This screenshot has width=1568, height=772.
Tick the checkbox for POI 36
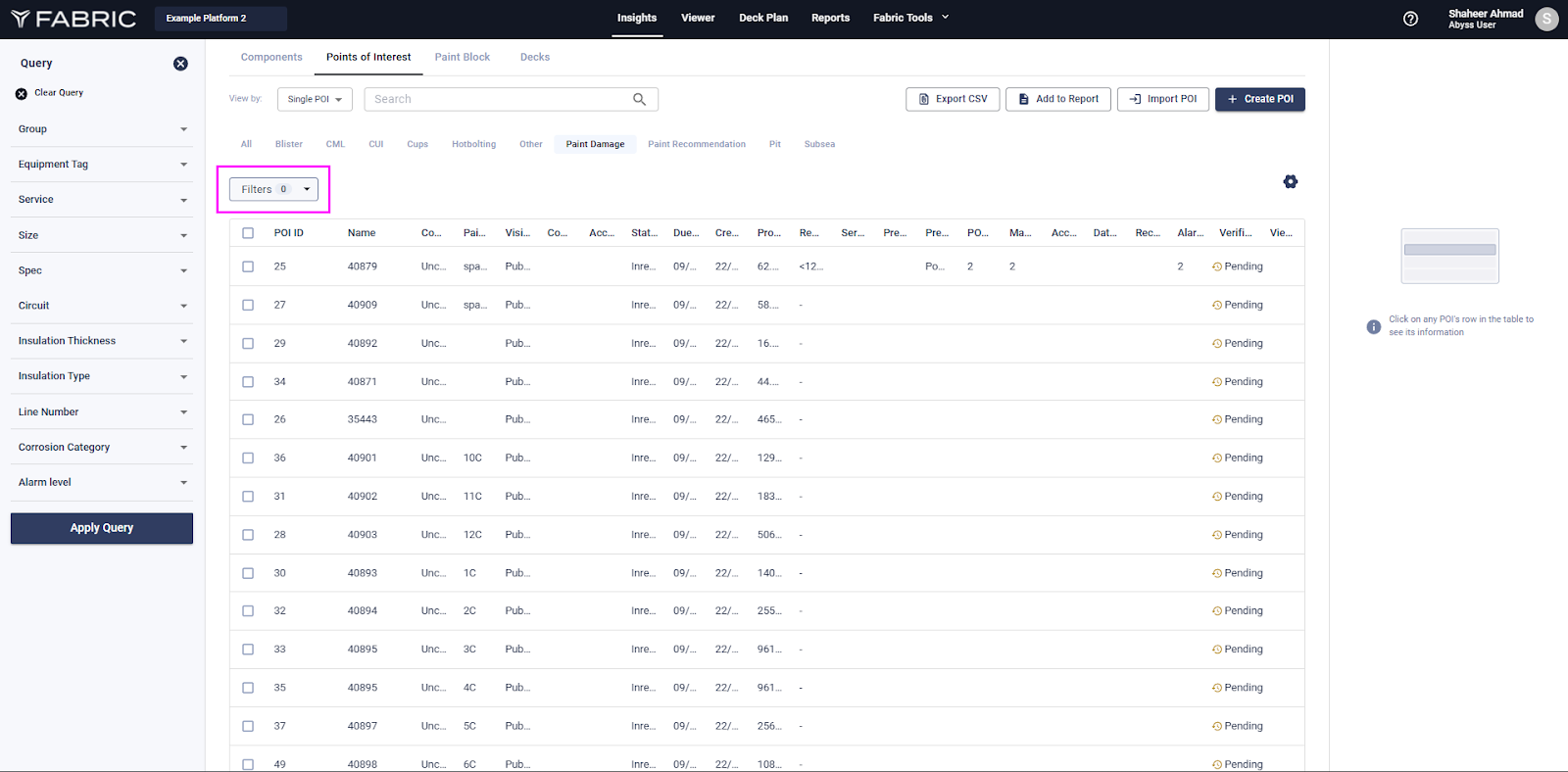(248, 458)
